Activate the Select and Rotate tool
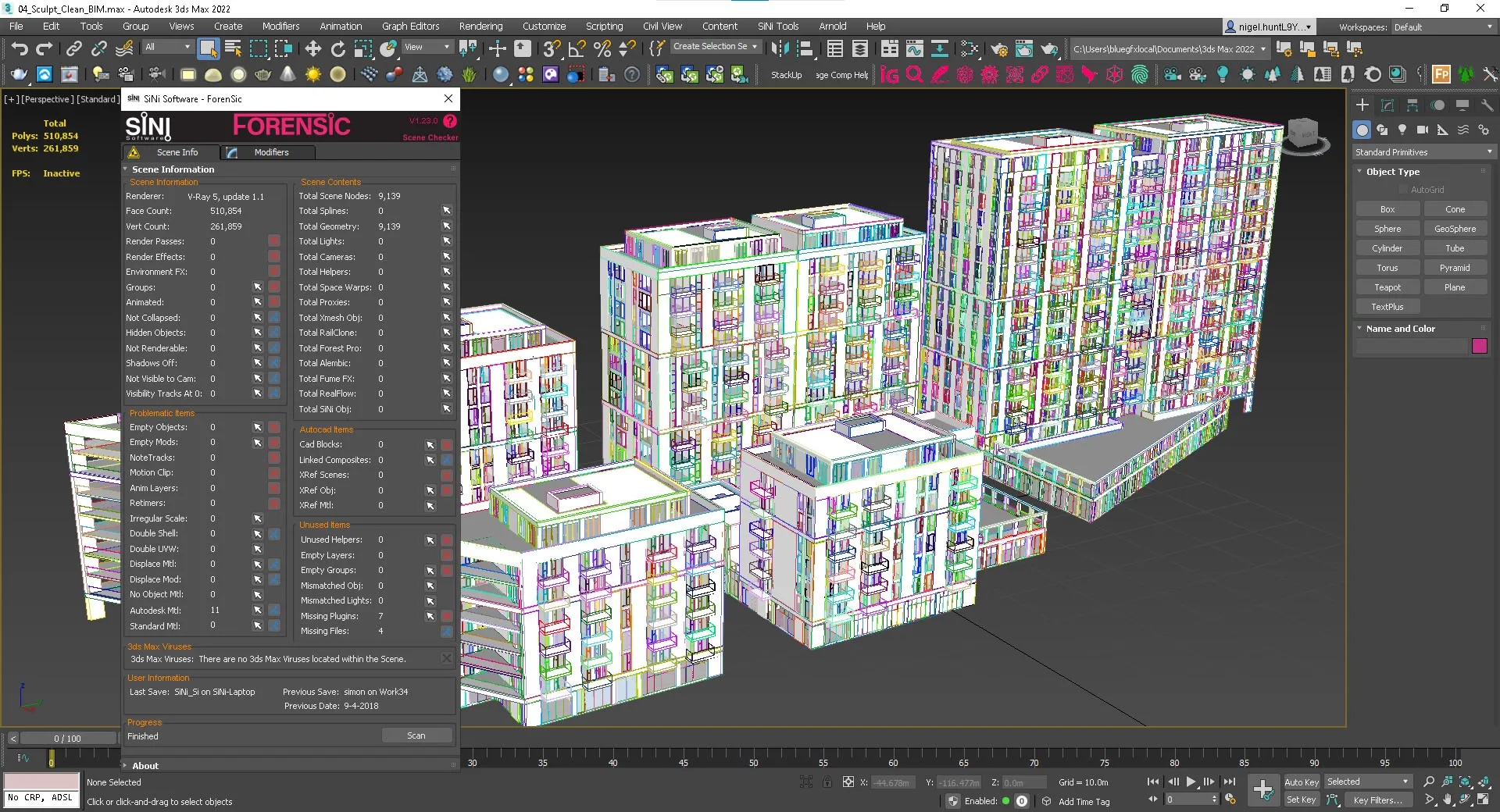Viewport: 1500px width, 812px height. tap(338, 49)
